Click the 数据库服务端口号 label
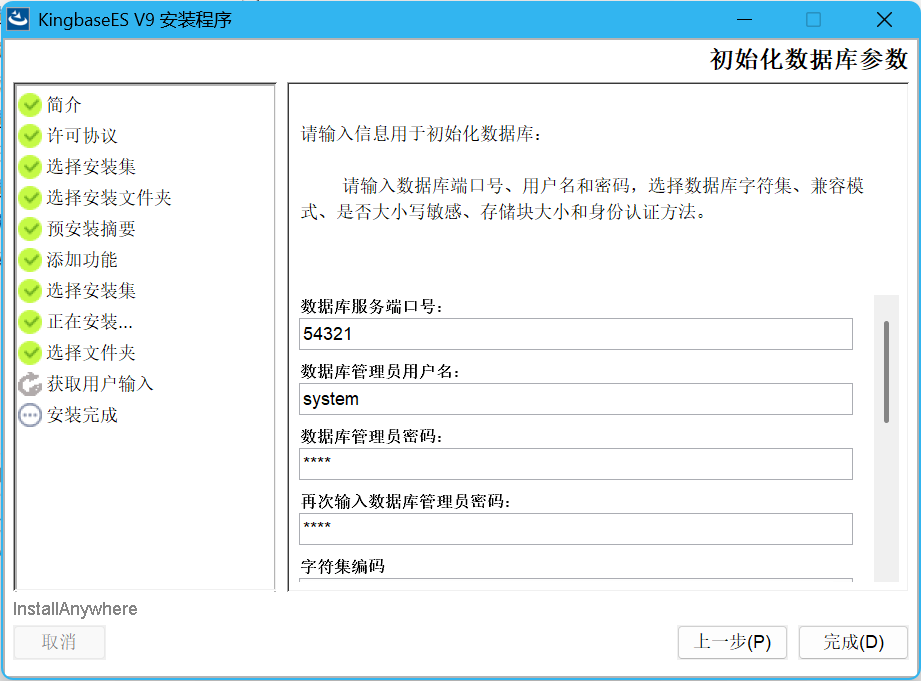 pyautogui.click(x=372, y=307)
